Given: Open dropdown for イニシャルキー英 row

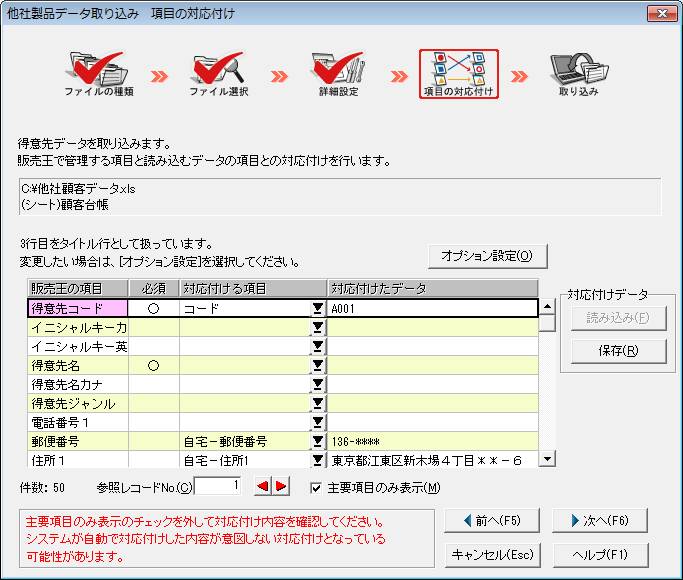Looking at the screenshot, I should coord(318,346).
